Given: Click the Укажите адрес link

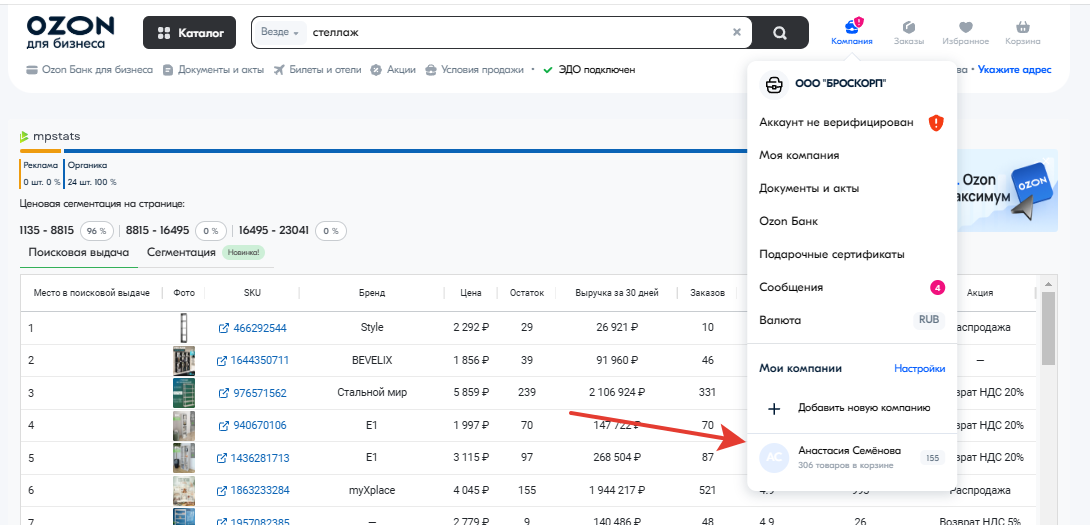Looking at the screenshot, I should (x=1015, y=70).
